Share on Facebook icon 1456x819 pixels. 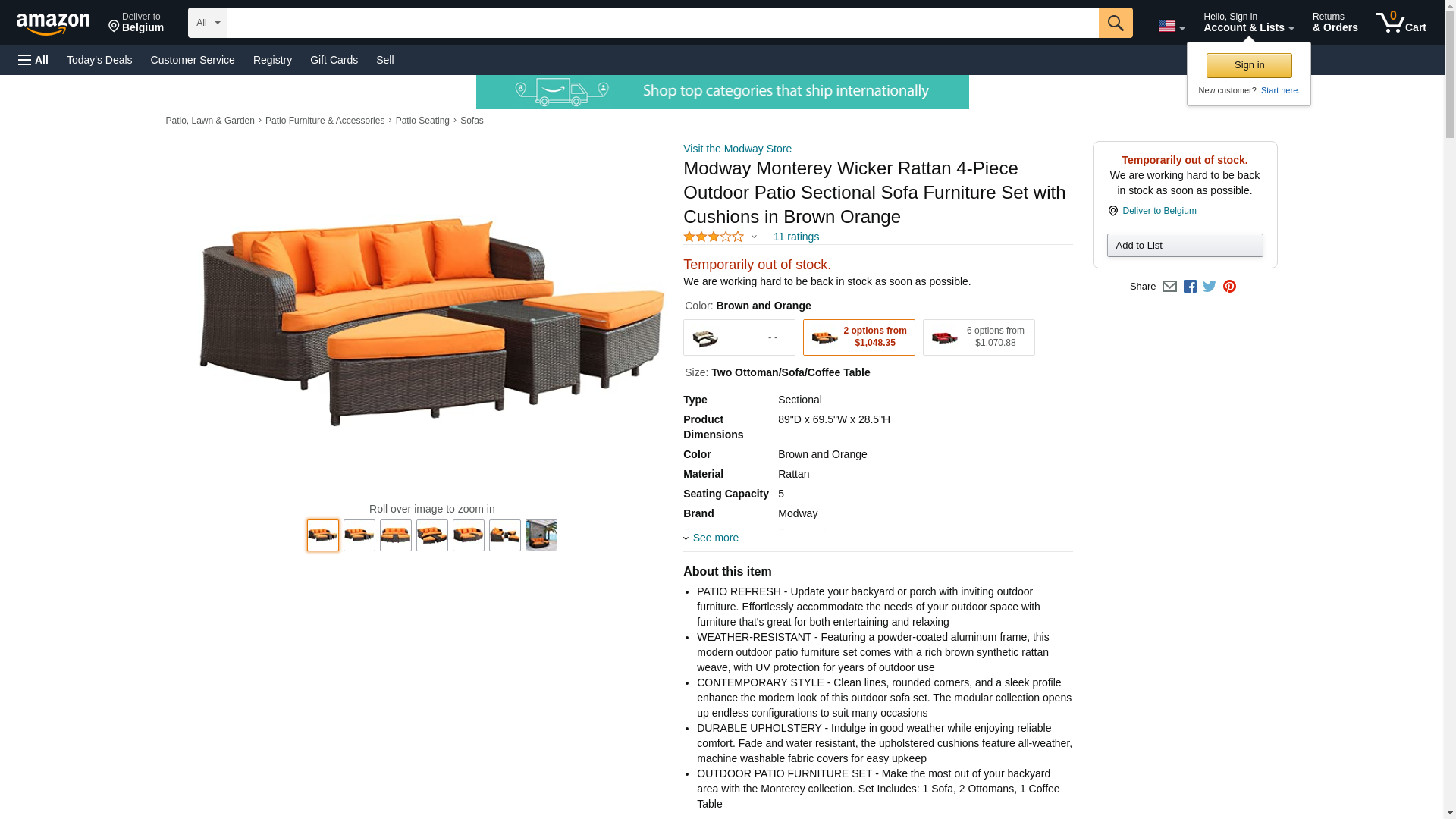pyautogui.click(x=1190, y=287)
